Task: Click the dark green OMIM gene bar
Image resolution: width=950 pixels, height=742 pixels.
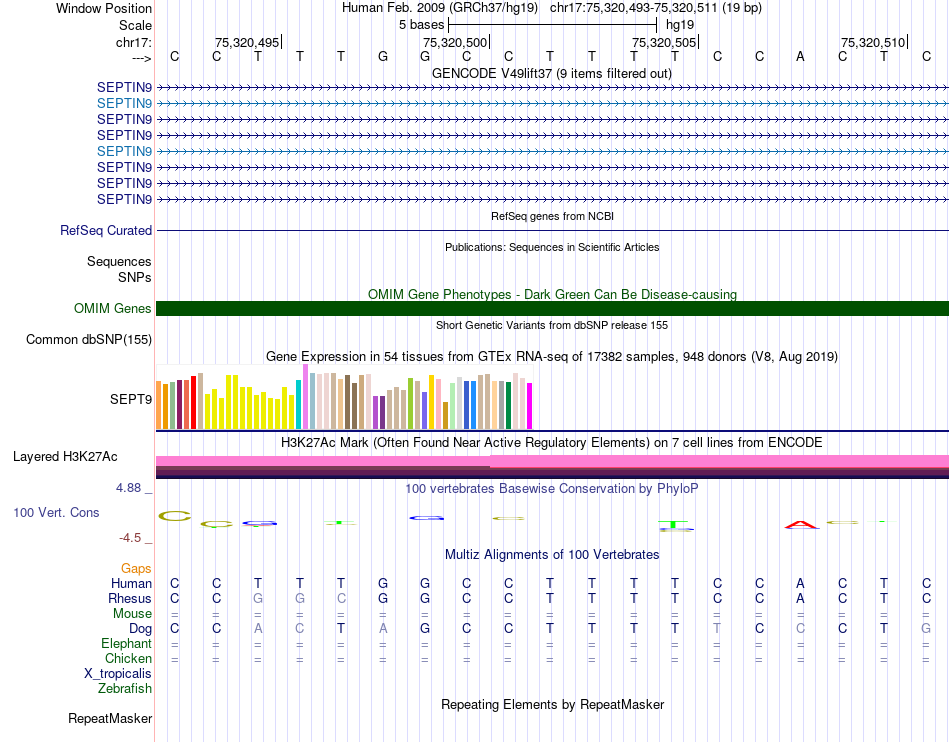Action: point(553,308)
